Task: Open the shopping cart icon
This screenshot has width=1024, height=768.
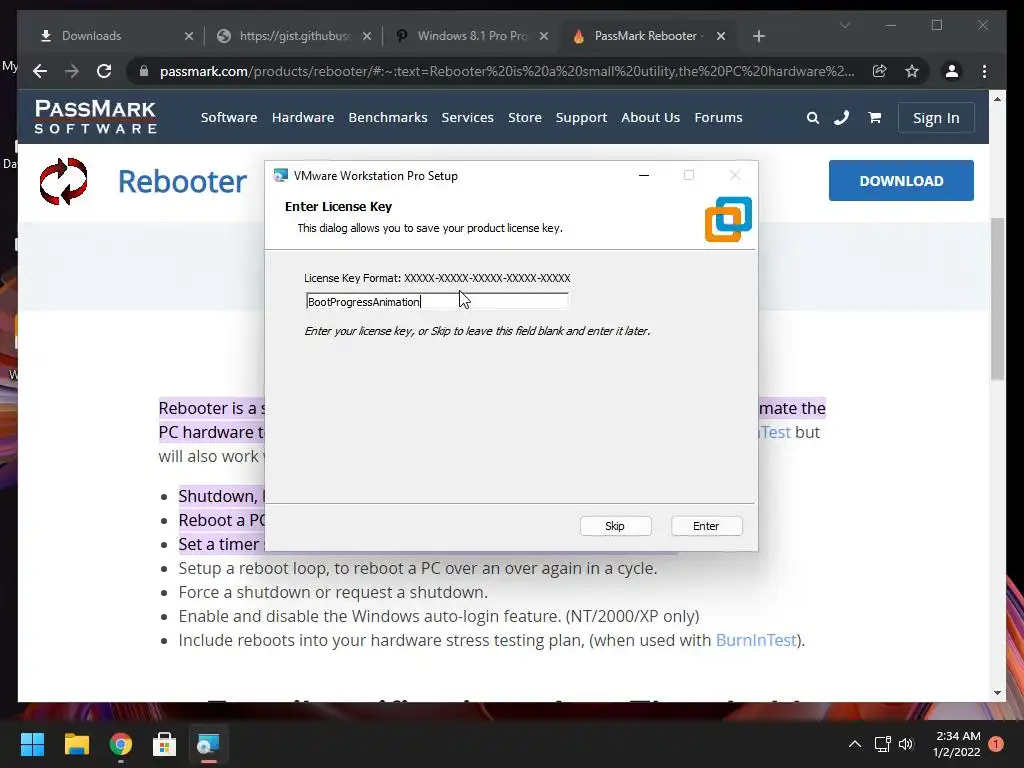Action: pos(874,118)
